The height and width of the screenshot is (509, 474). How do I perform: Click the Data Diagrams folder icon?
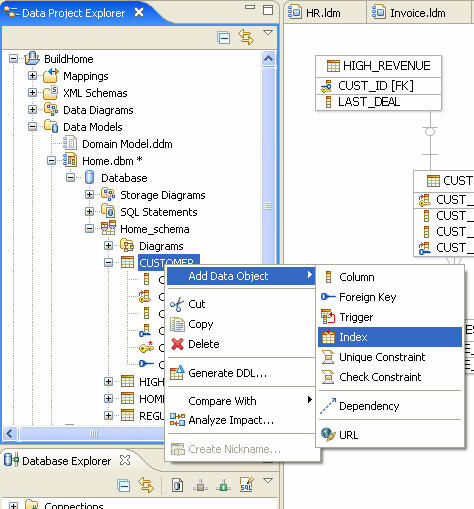tap(51, 109)
